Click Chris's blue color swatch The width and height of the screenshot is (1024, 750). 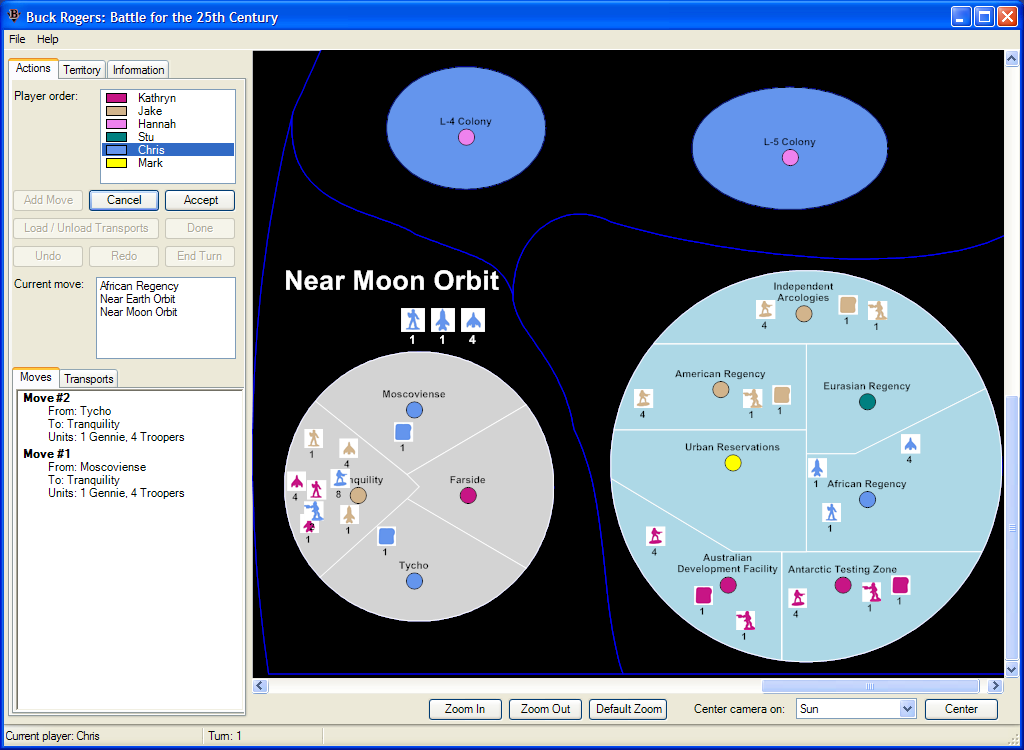coord(116,150)
